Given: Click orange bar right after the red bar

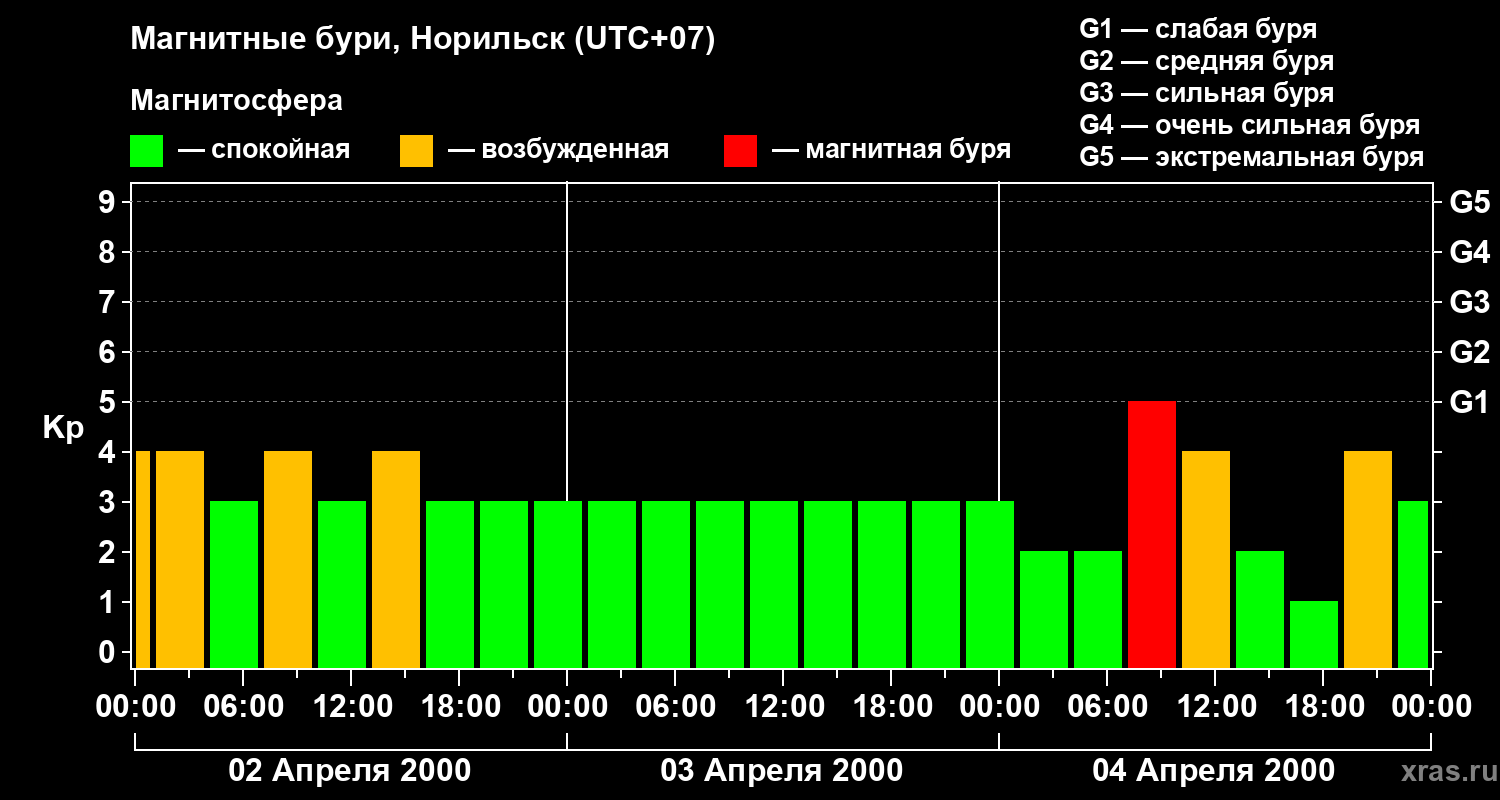Looking at the screenshot, I should [1206, 559].
